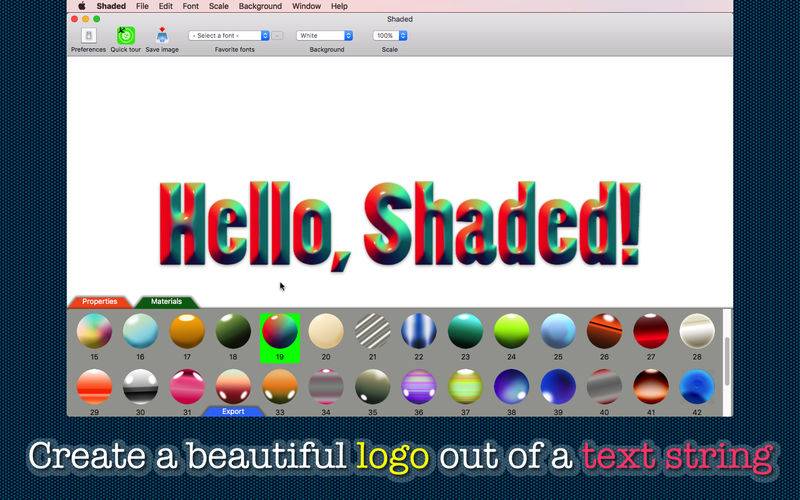The height and width of the screenshot is (500, 800).
Task: Select lime green material 24
Action: [x=512, y=331]
